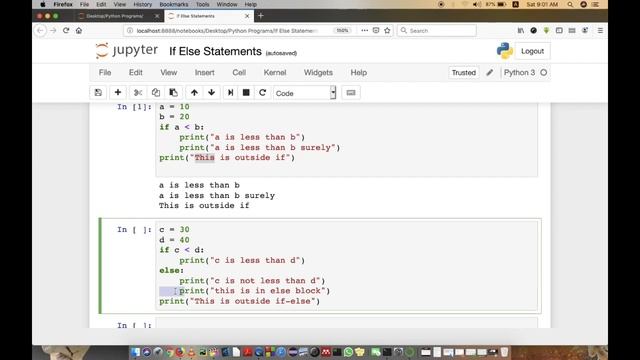The image size is (640, 360).
Task: Click the code line 'c = 30'
Action: coord(174,229)
